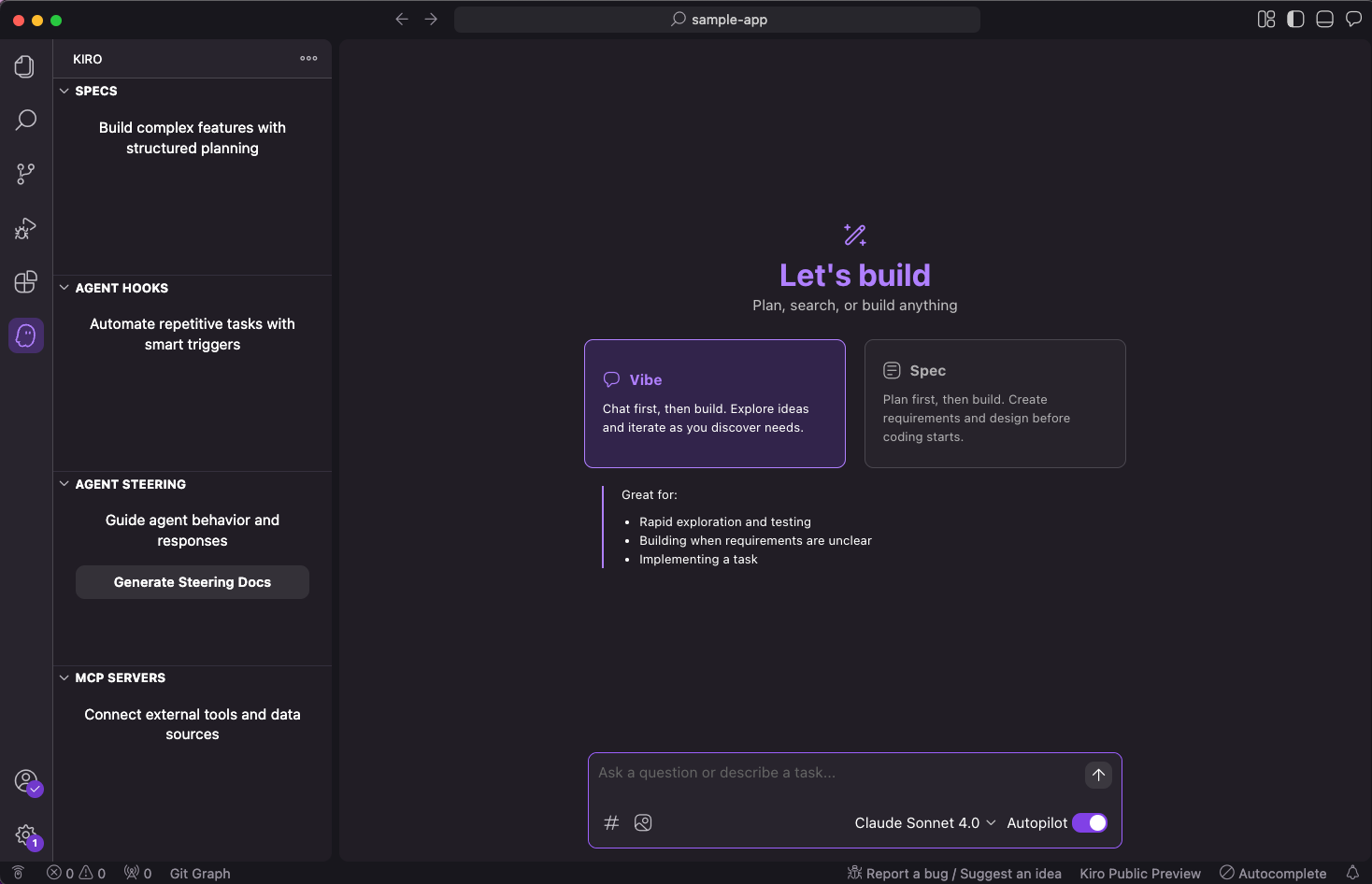Click the send arrow button in chat

tap(1098, 775)
